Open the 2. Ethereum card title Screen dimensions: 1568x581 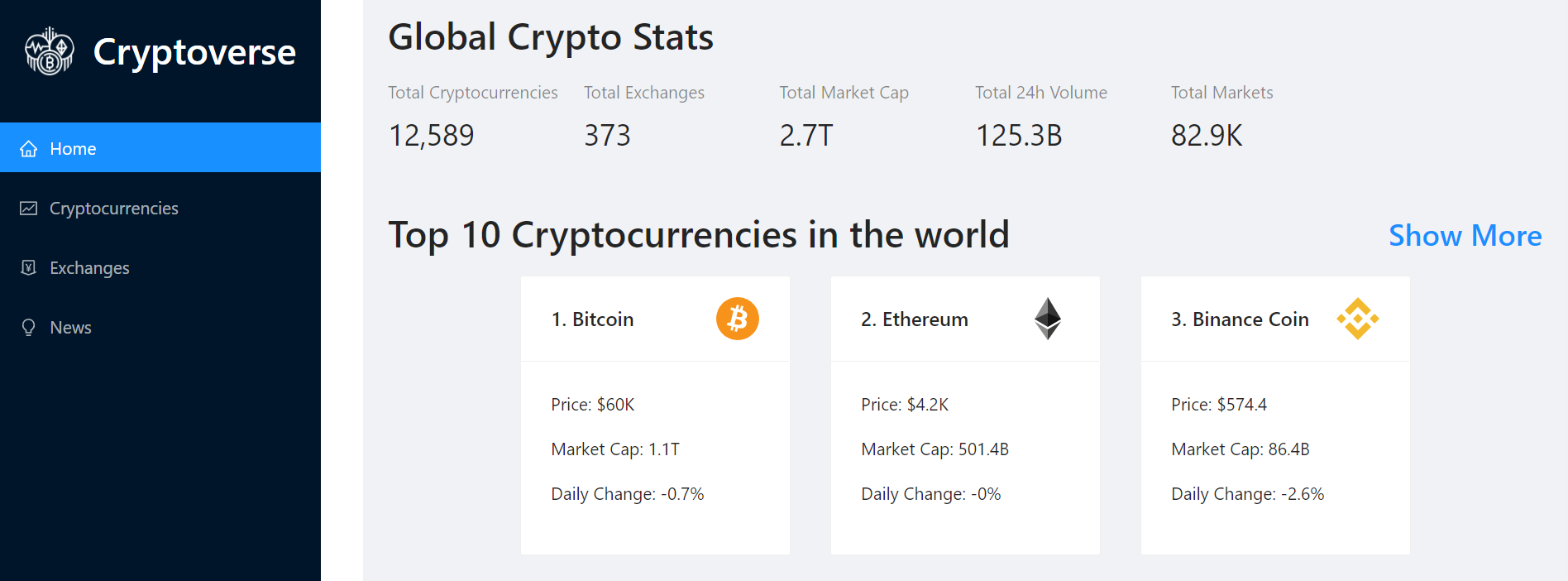tap(915, 319)
